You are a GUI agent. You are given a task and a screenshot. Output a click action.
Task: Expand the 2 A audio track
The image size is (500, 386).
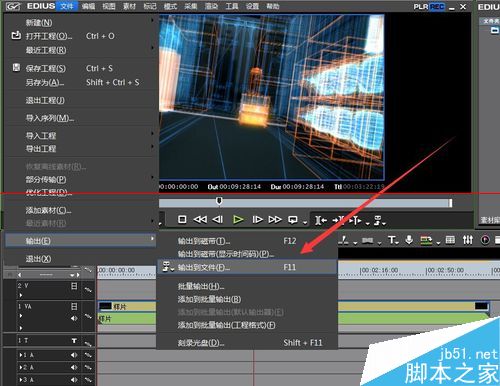click(x=21, y=367)
